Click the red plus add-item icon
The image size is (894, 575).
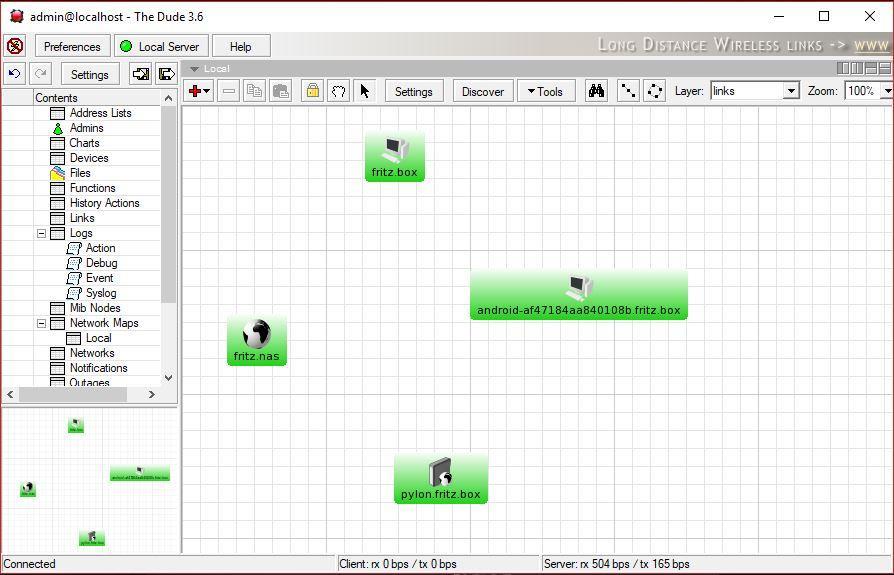point(198,91)
